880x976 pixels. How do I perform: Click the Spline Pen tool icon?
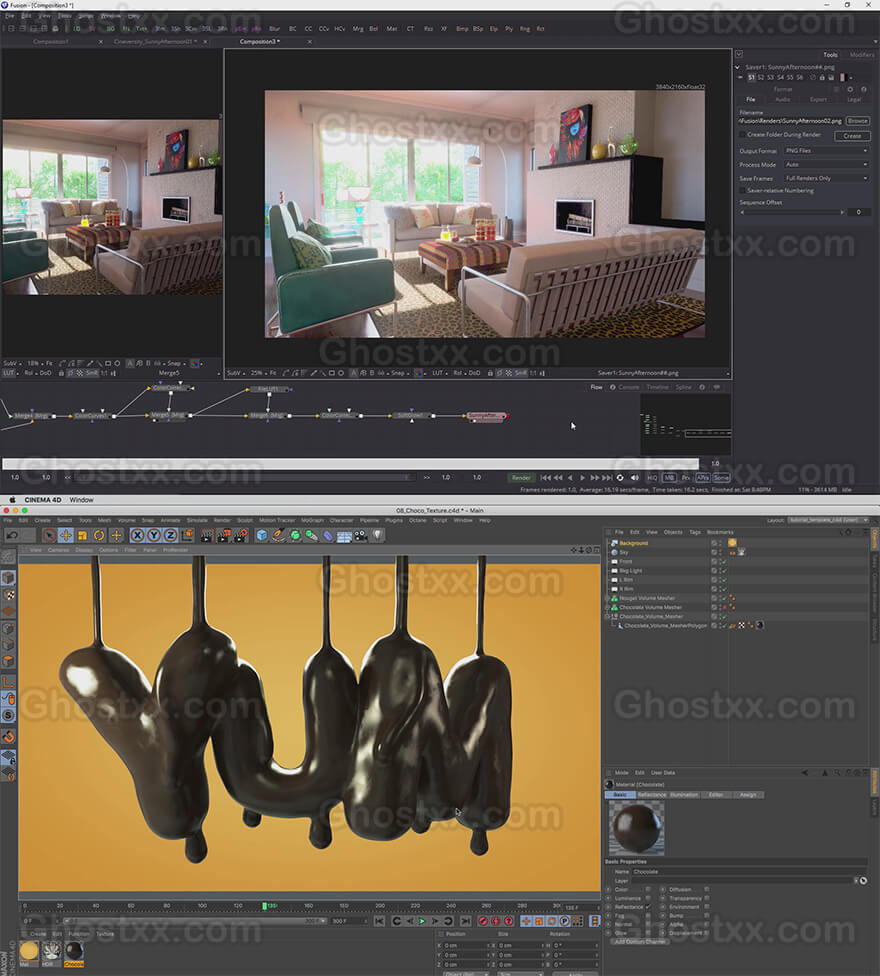pos(279,535)
